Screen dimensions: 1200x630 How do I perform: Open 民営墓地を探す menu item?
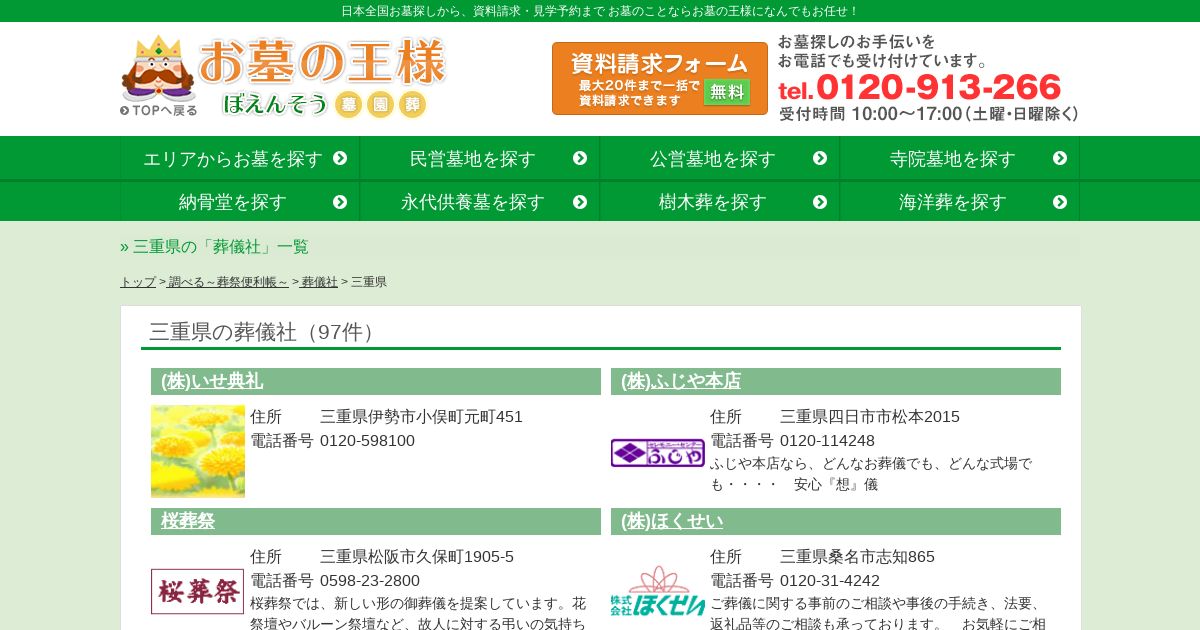click(480, 158)
